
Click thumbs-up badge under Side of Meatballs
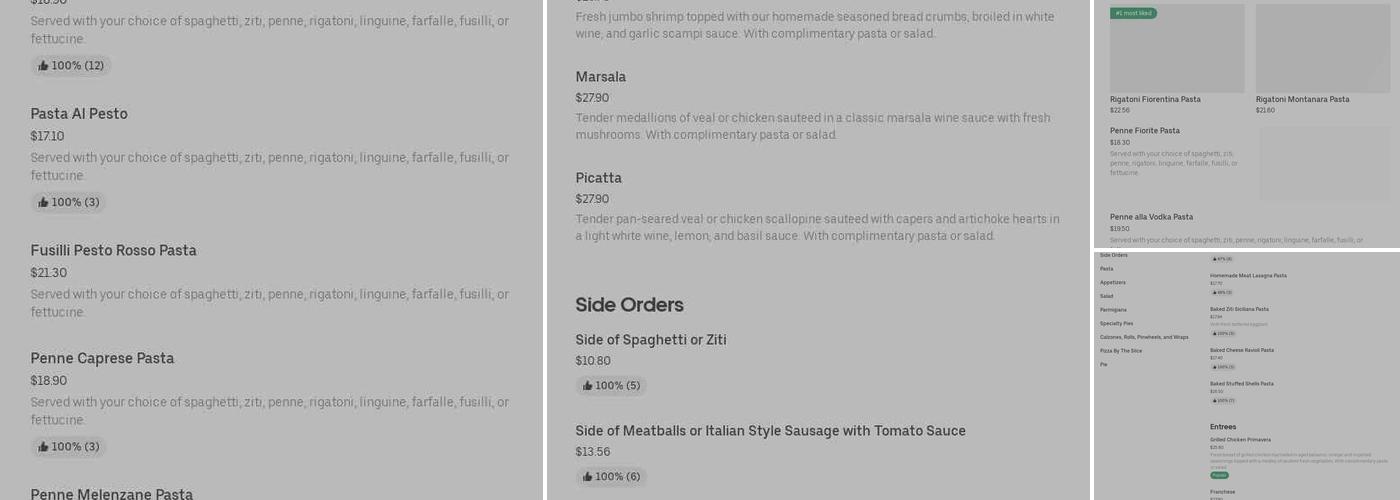click(611, 477)
